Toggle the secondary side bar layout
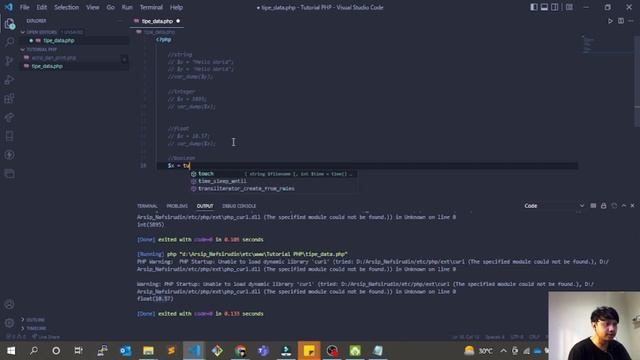Screen dimensions: 640x360 pyautogui.click(x=555, y=7)
